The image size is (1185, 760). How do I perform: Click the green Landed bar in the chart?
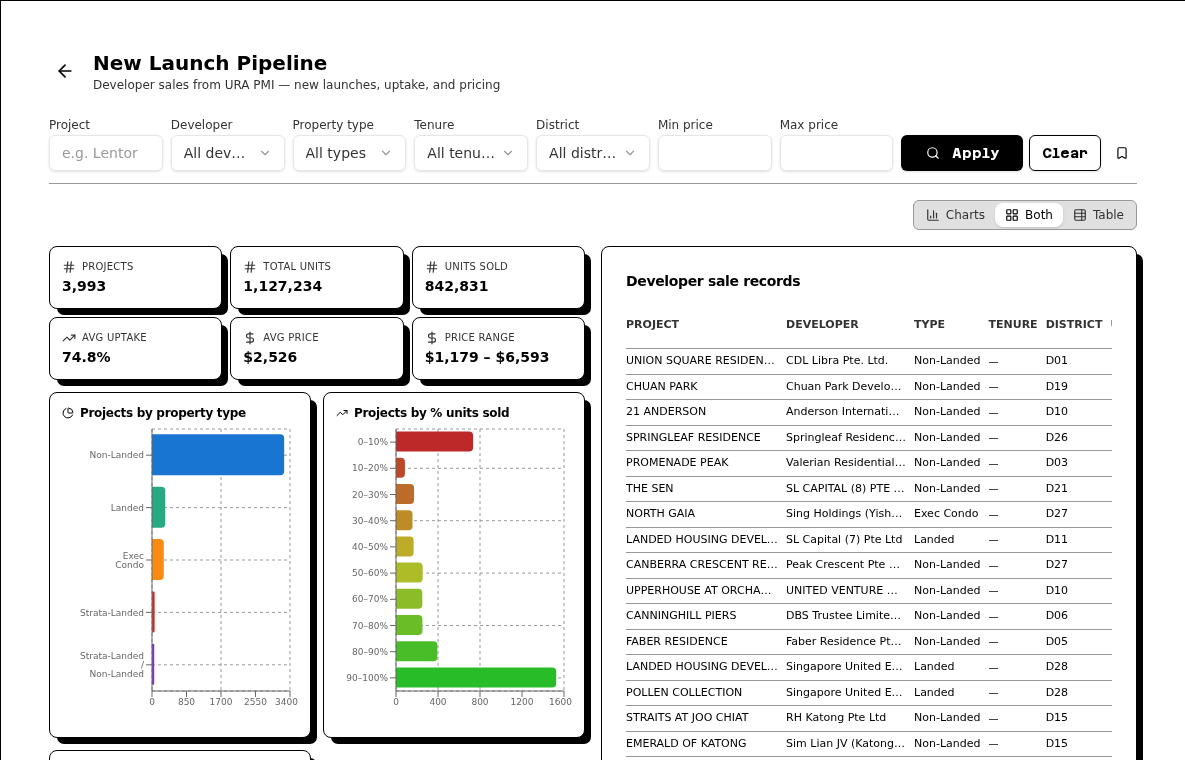click(x=158, y=508)
